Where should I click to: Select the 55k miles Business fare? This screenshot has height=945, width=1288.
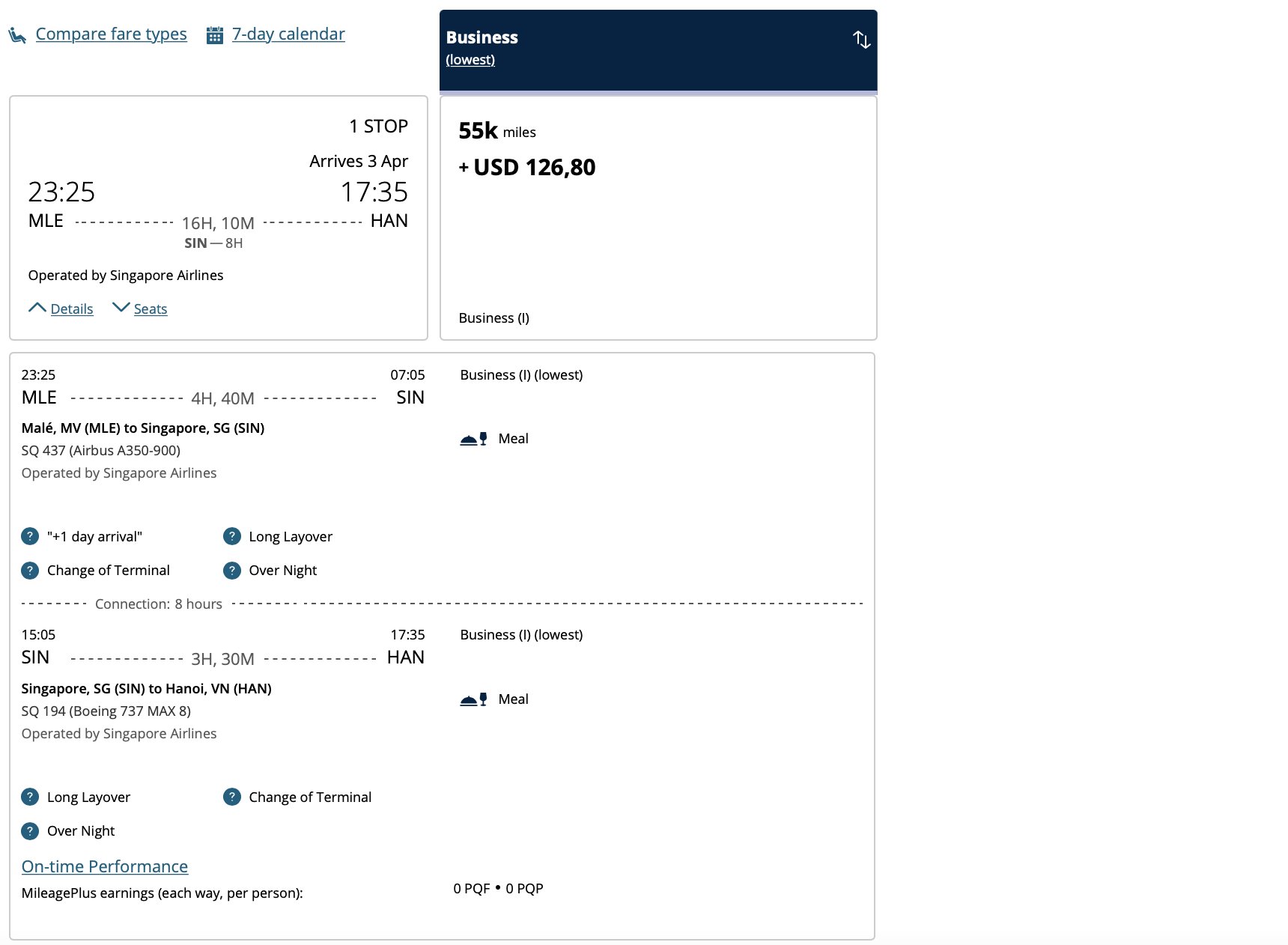(658, 218)
